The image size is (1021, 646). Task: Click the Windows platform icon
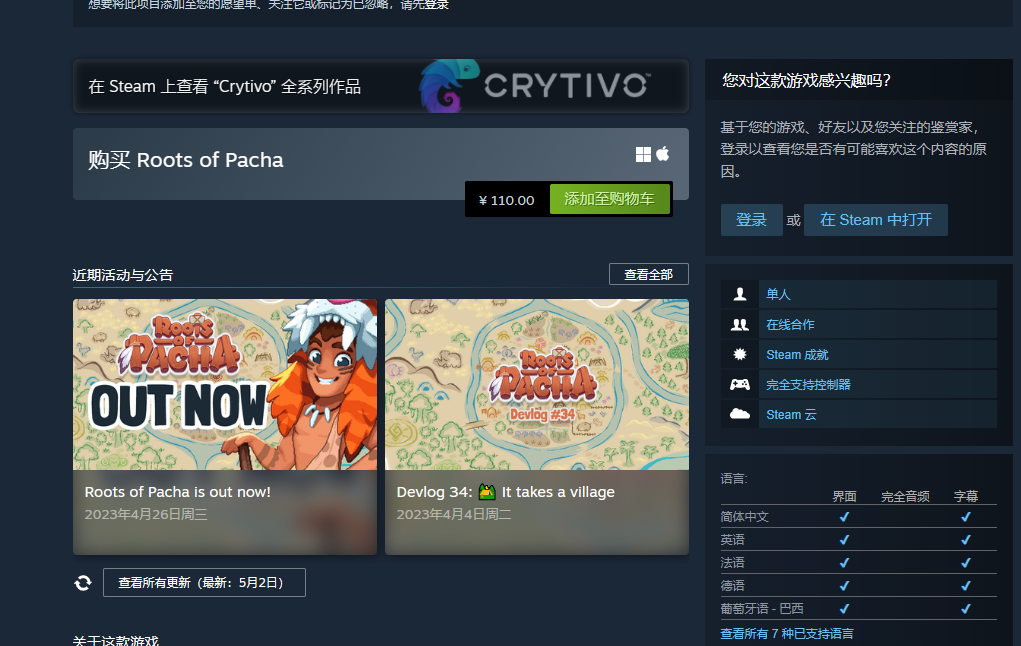(643, 154)
